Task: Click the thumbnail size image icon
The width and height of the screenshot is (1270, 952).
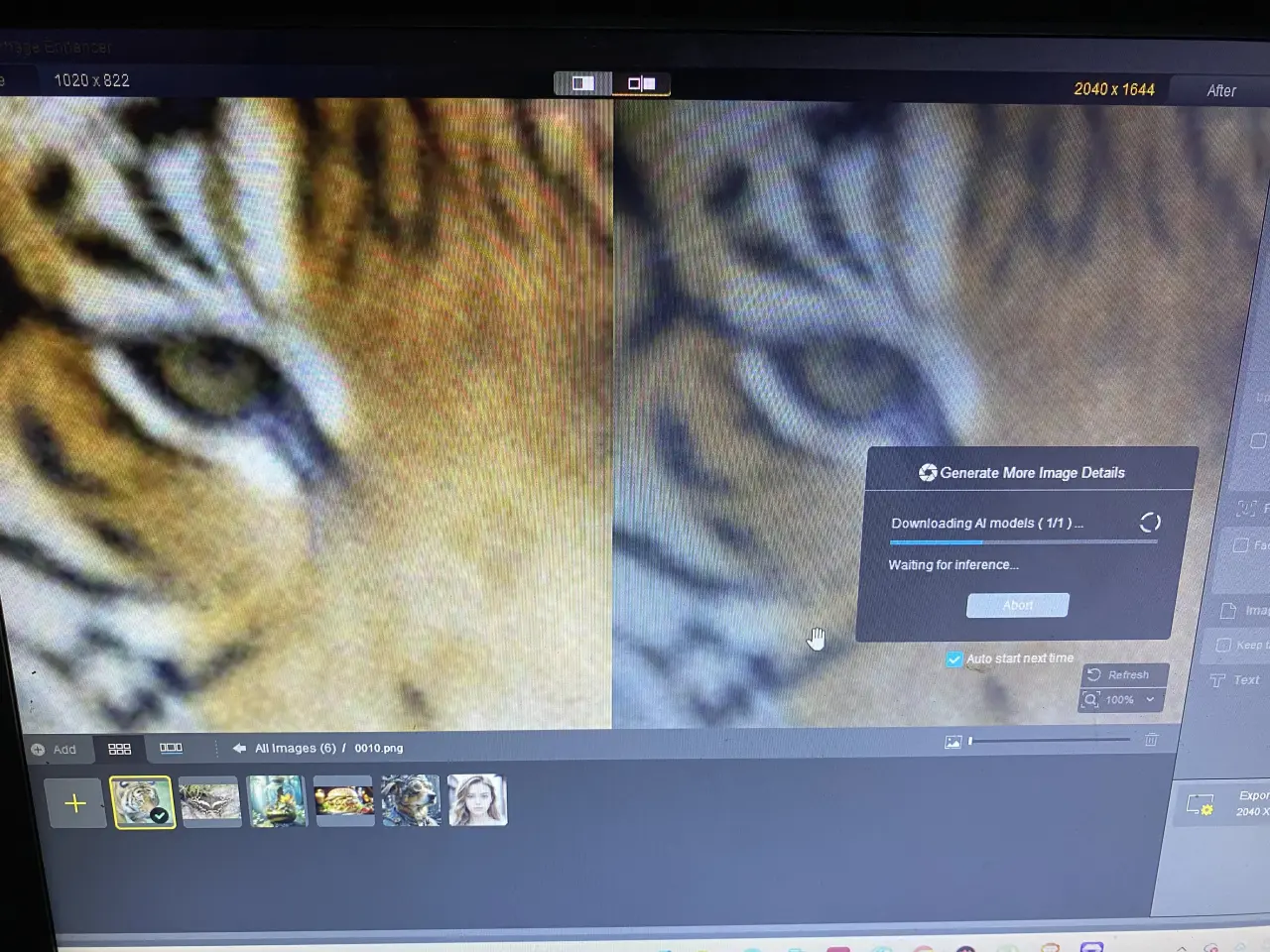Action: click(952, 742)
